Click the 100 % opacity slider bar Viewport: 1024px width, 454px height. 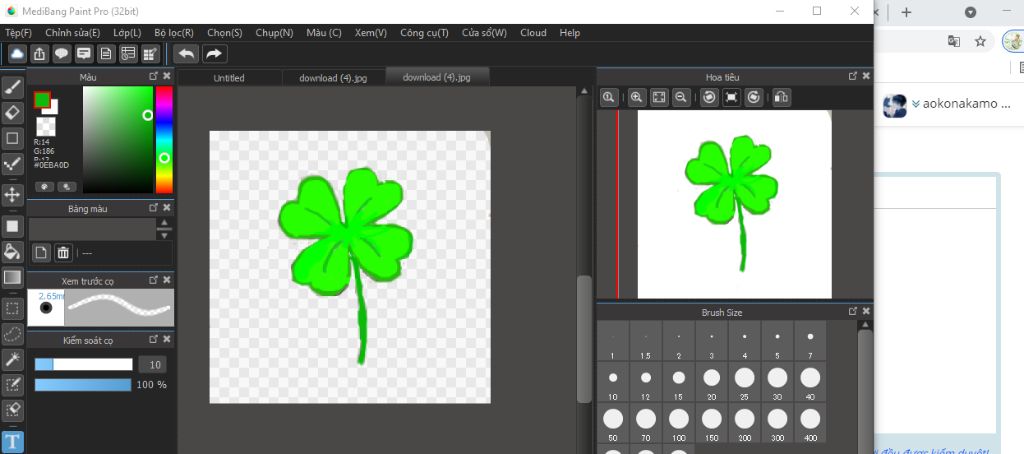click(x=83, y=385)
